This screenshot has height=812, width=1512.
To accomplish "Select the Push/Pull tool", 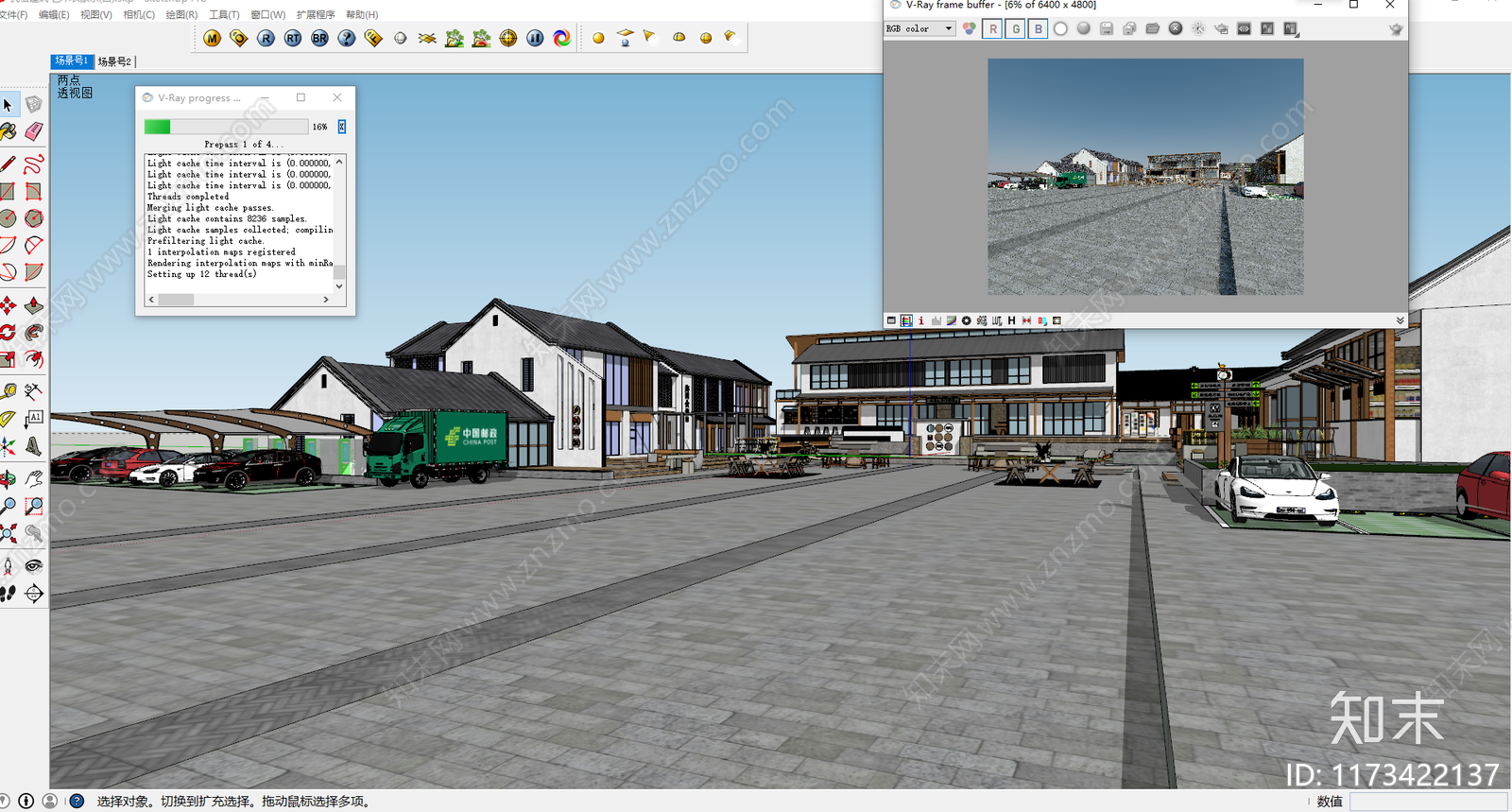I will pos(34,305).
